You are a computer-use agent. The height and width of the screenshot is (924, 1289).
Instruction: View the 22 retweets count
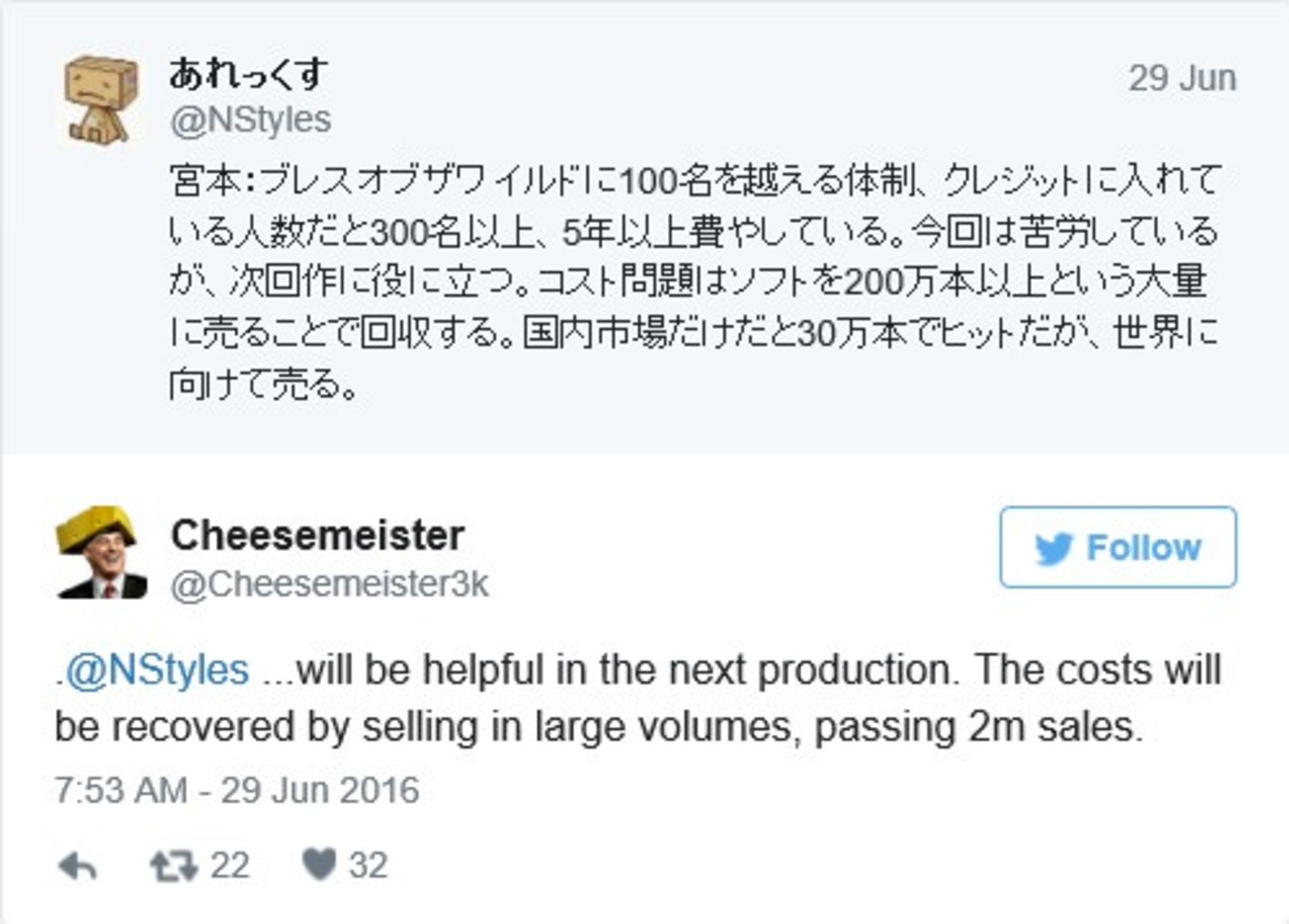point(230,866)
